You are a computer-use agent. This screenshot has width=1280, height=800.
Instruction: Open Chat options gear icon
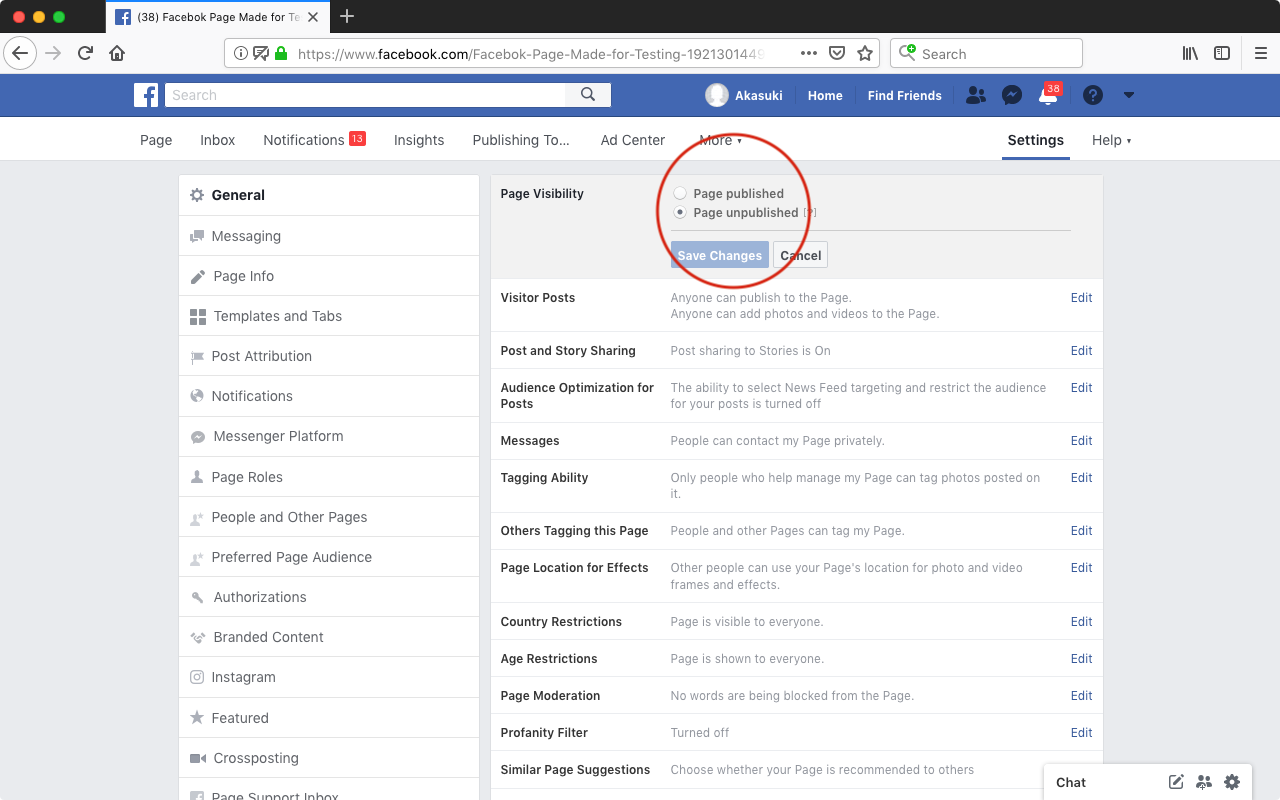point(1232,782)
